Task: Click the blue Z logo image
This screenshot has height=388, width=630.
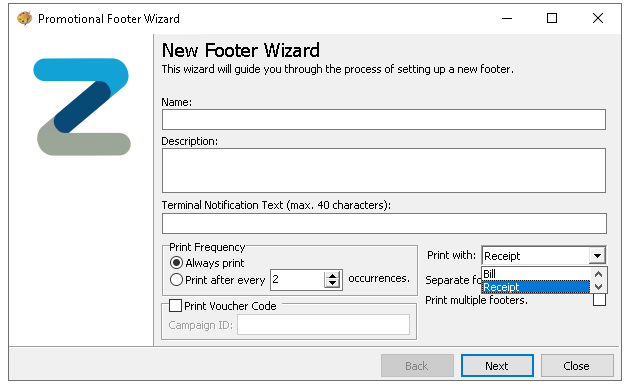Action: tap(82, 107)
